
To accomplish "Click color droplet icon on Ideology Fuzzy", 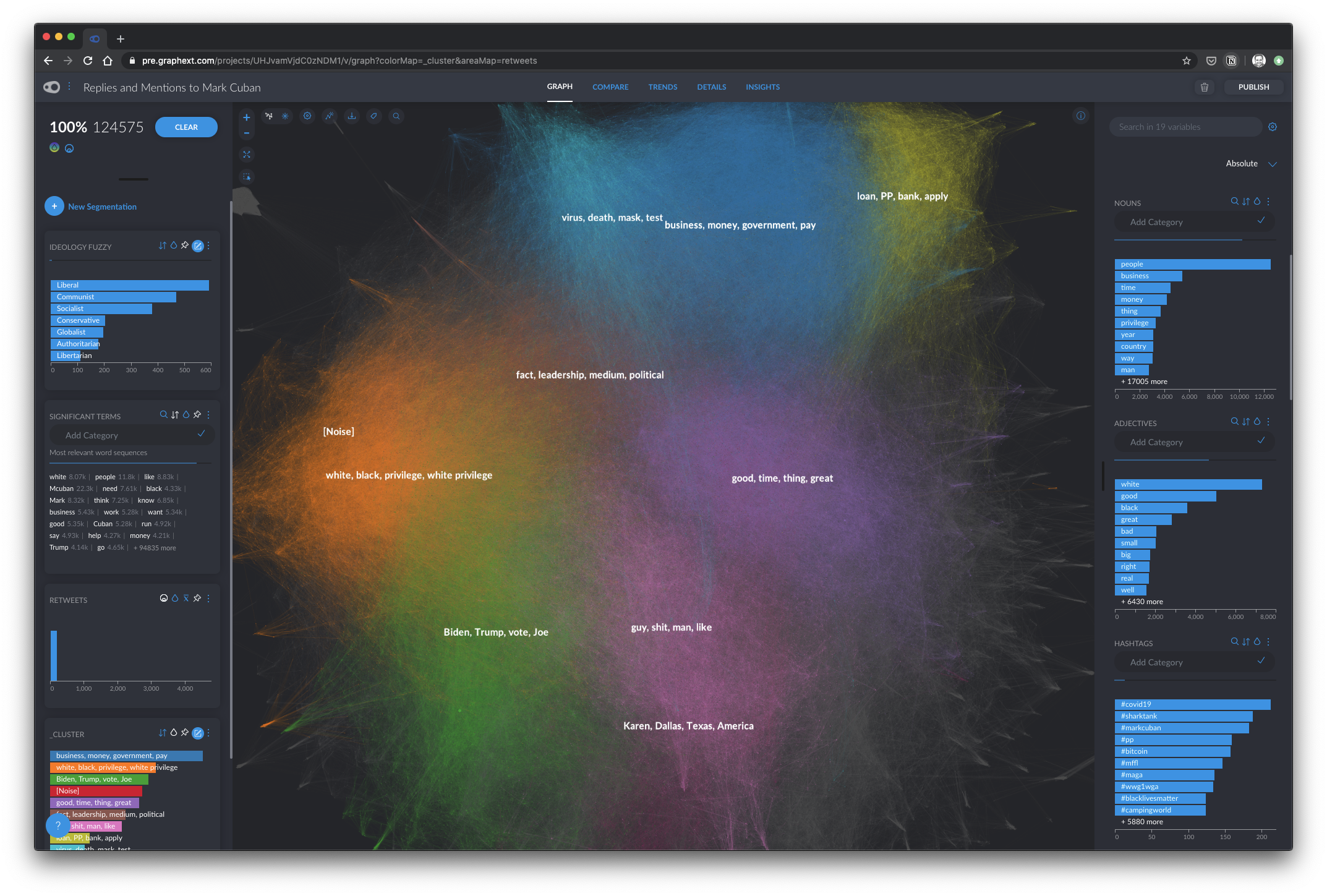I will [174, 245].
